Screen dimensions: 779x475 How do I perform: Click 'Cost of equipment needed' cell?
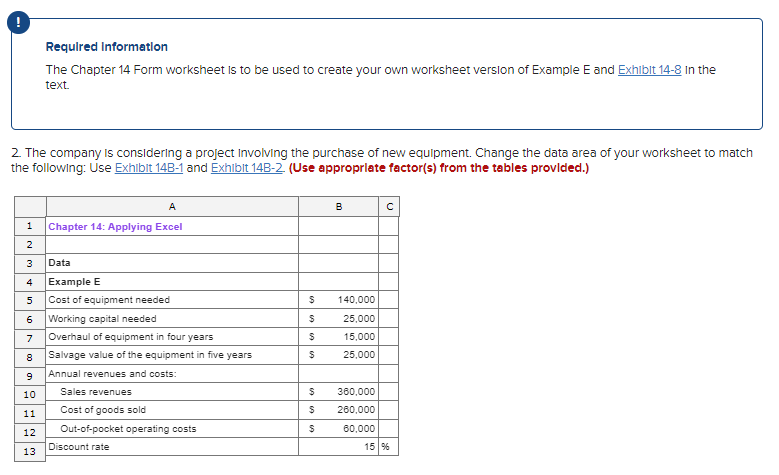click(x=172, y=300)
